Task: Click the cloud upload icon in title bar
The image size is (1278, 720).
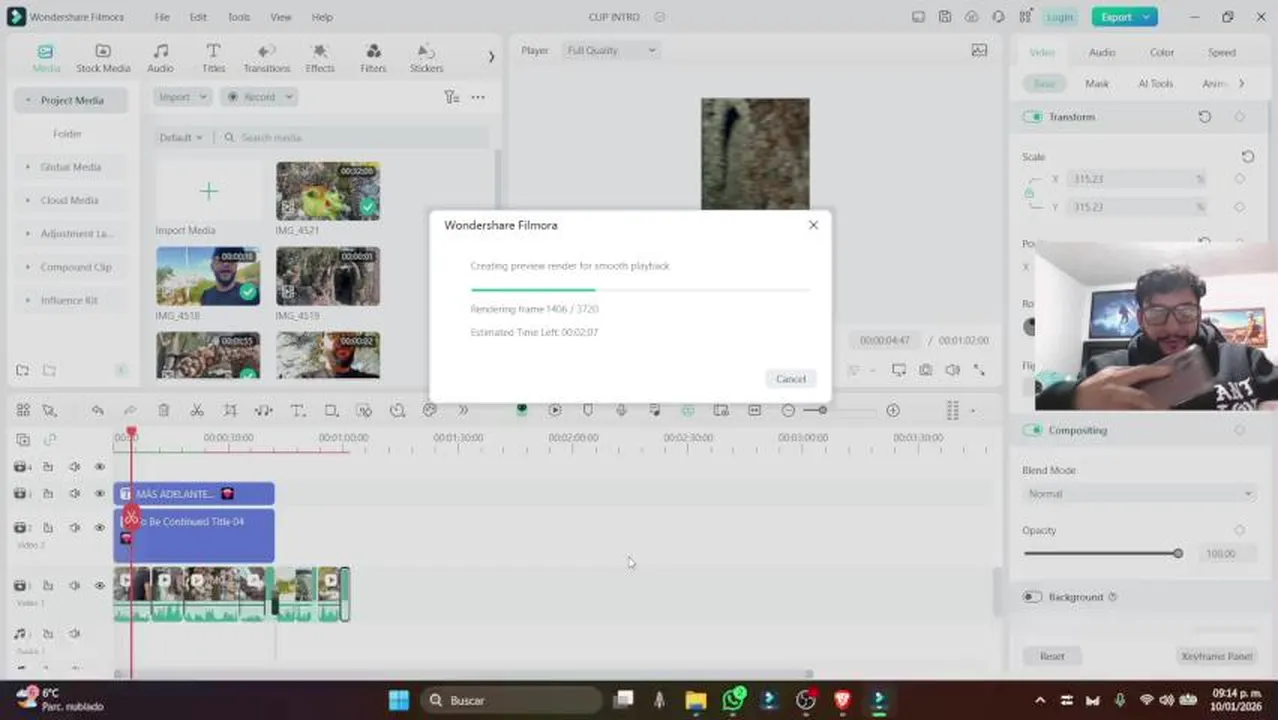Action: [x=971, y=17]
